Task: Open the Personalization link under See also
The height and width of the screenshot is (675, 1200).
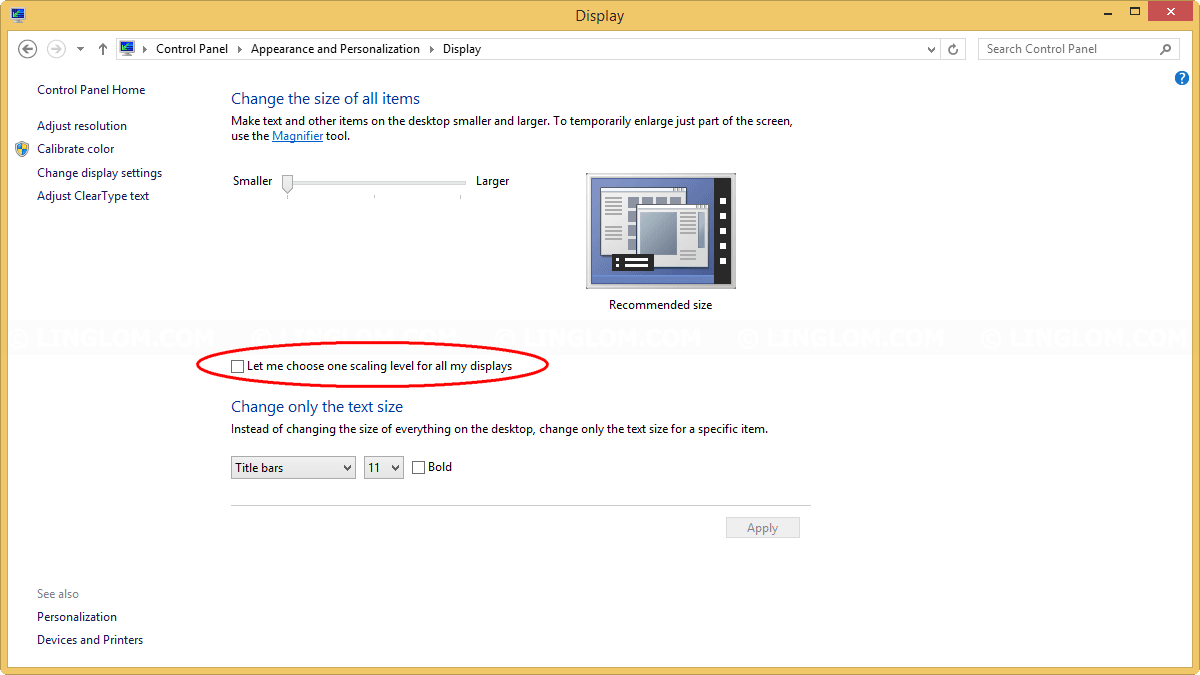Action: (x=77, y=617)
